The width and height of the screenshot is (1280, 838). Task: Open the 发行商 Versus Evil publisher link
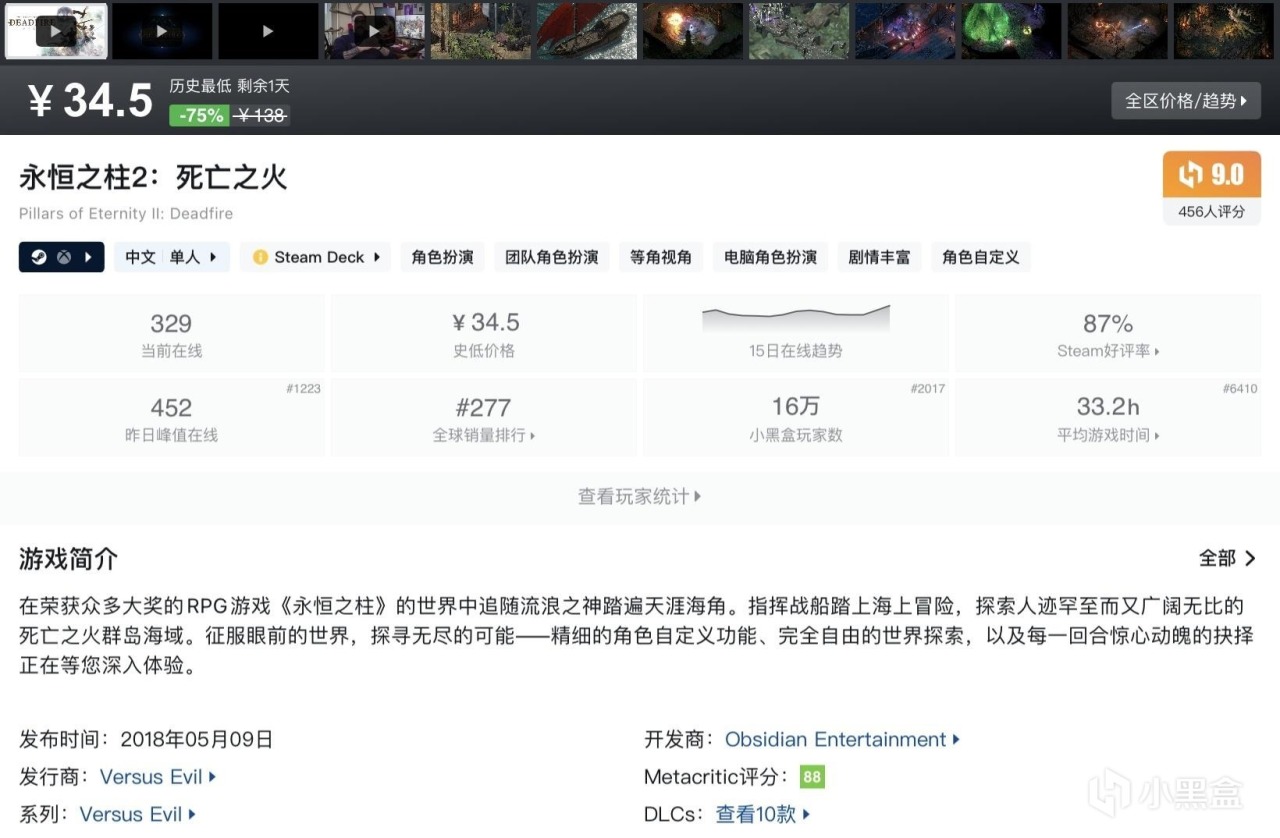(x=158, y=777)
